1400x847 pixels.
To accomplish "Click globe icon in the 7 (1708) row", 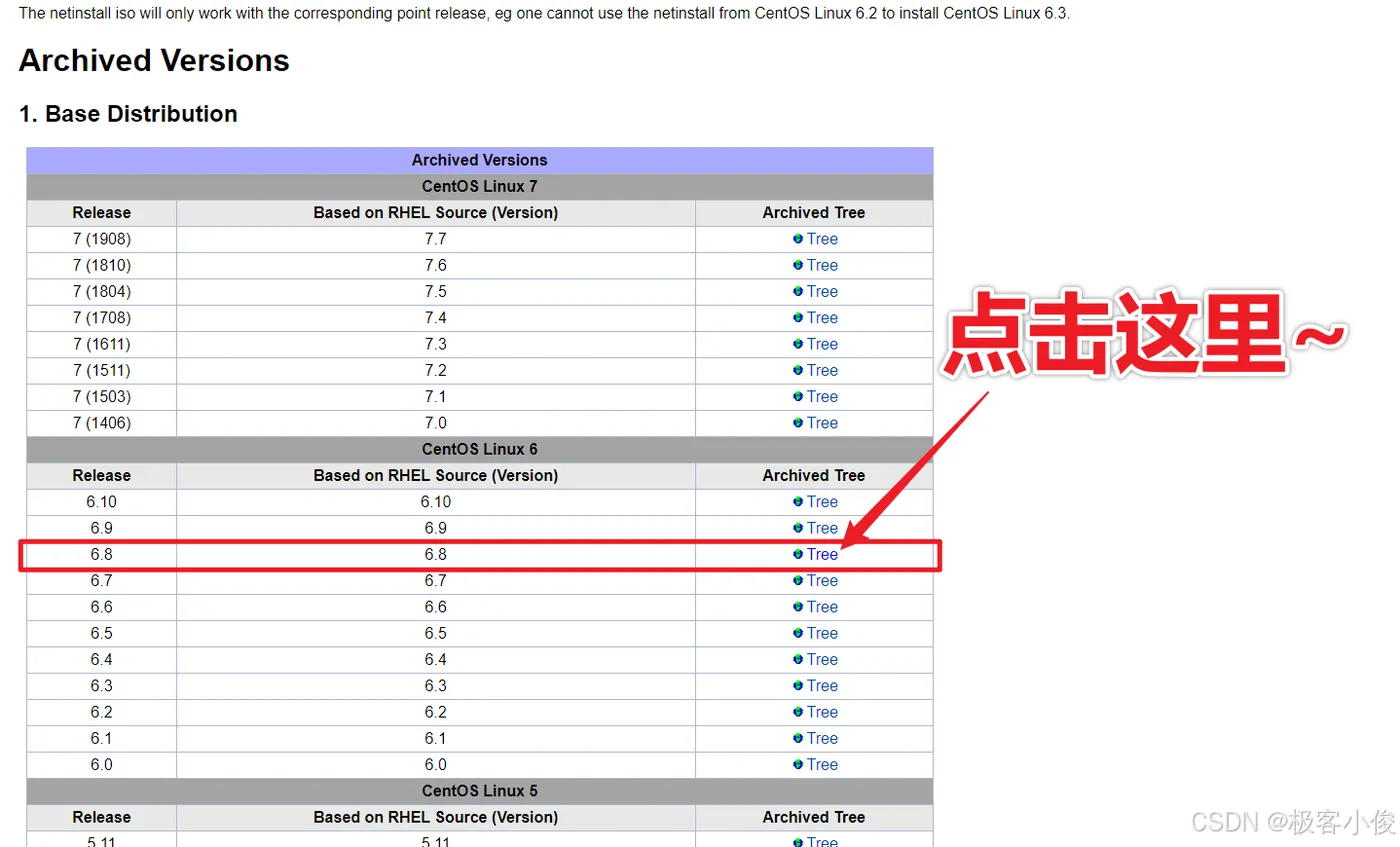I will tap(798, 318).
